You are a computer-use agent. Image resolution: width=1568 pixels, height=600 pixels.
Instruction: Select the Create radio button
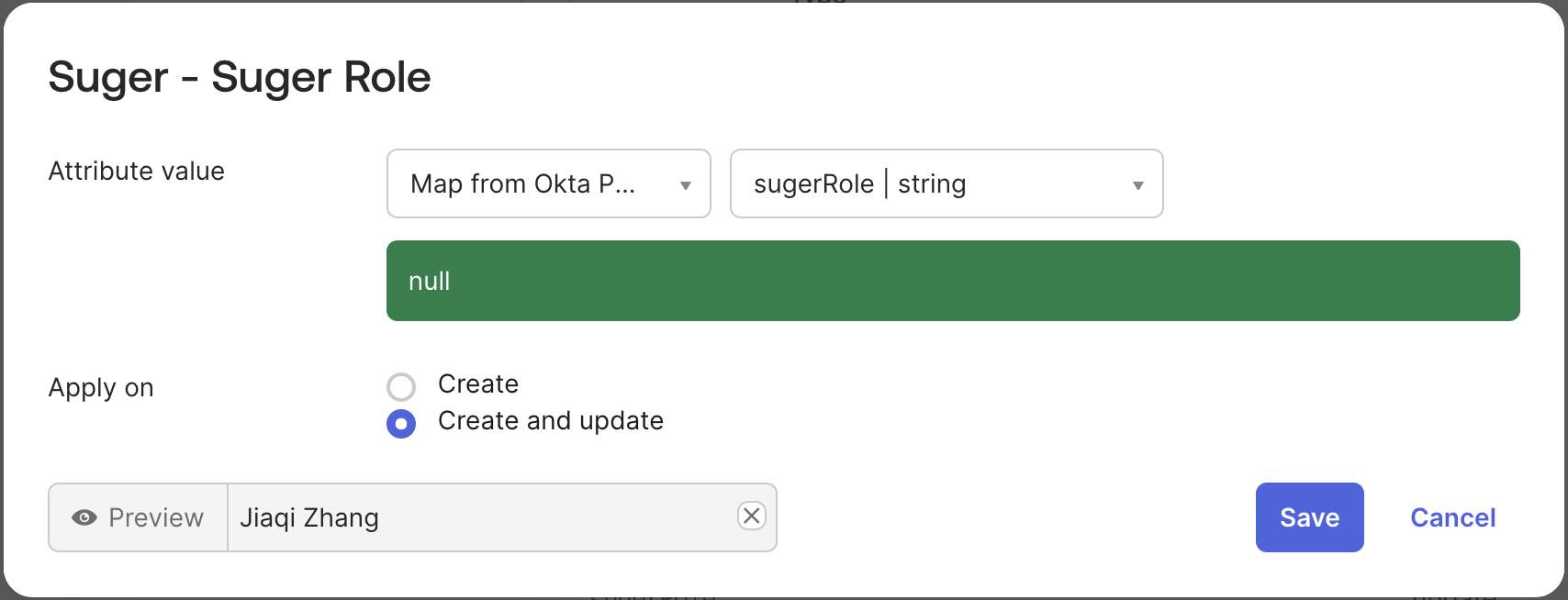pos(401,387)
